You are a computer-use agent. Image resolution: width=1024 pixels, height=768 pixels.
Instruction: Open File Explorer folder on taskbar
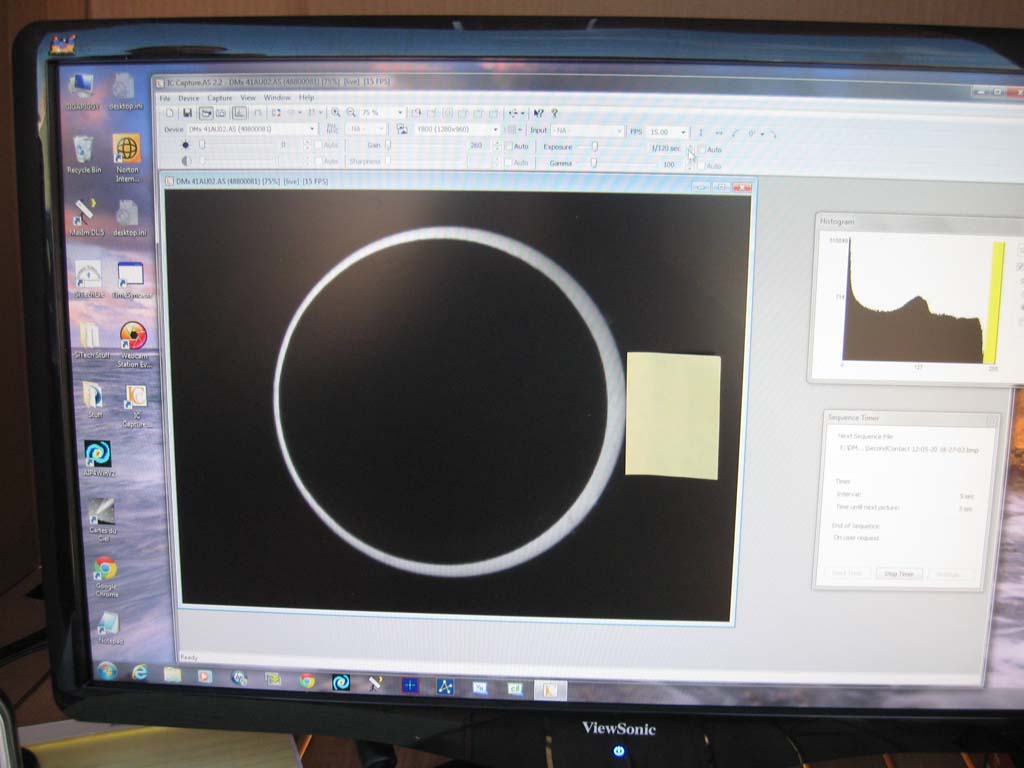pos(172,675)
